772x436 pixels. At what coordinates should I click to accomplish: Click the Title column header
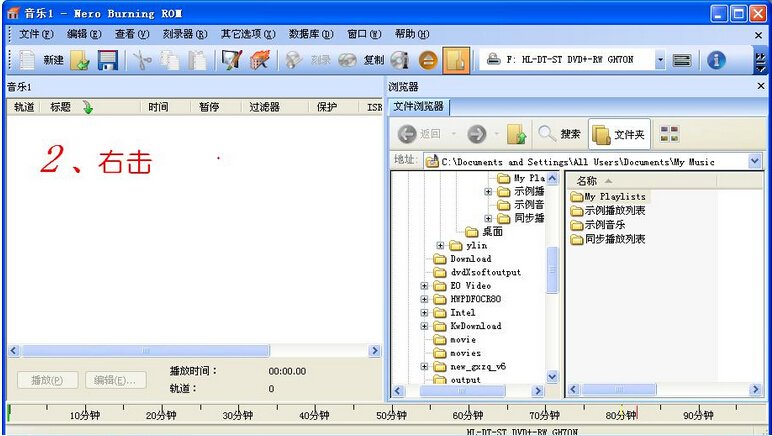pyautogui.click(x=90, y=107)
